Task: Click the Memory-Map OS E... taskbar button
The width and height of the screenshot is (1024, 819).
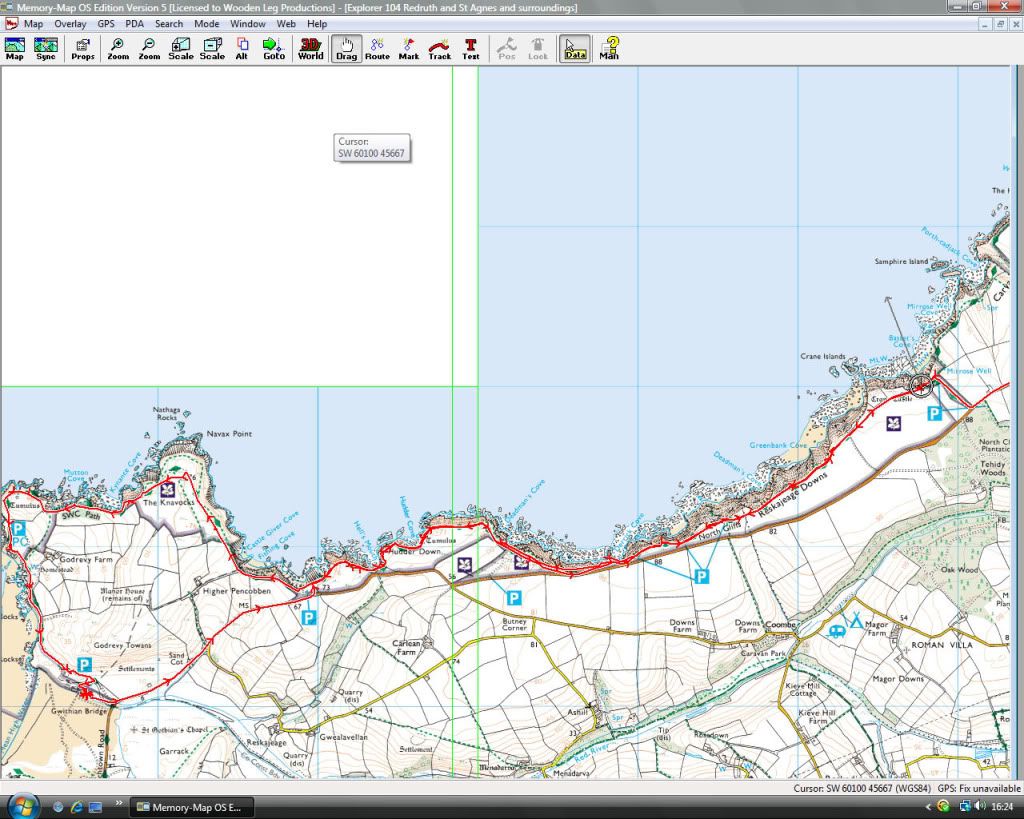Action: coord(191,807)
